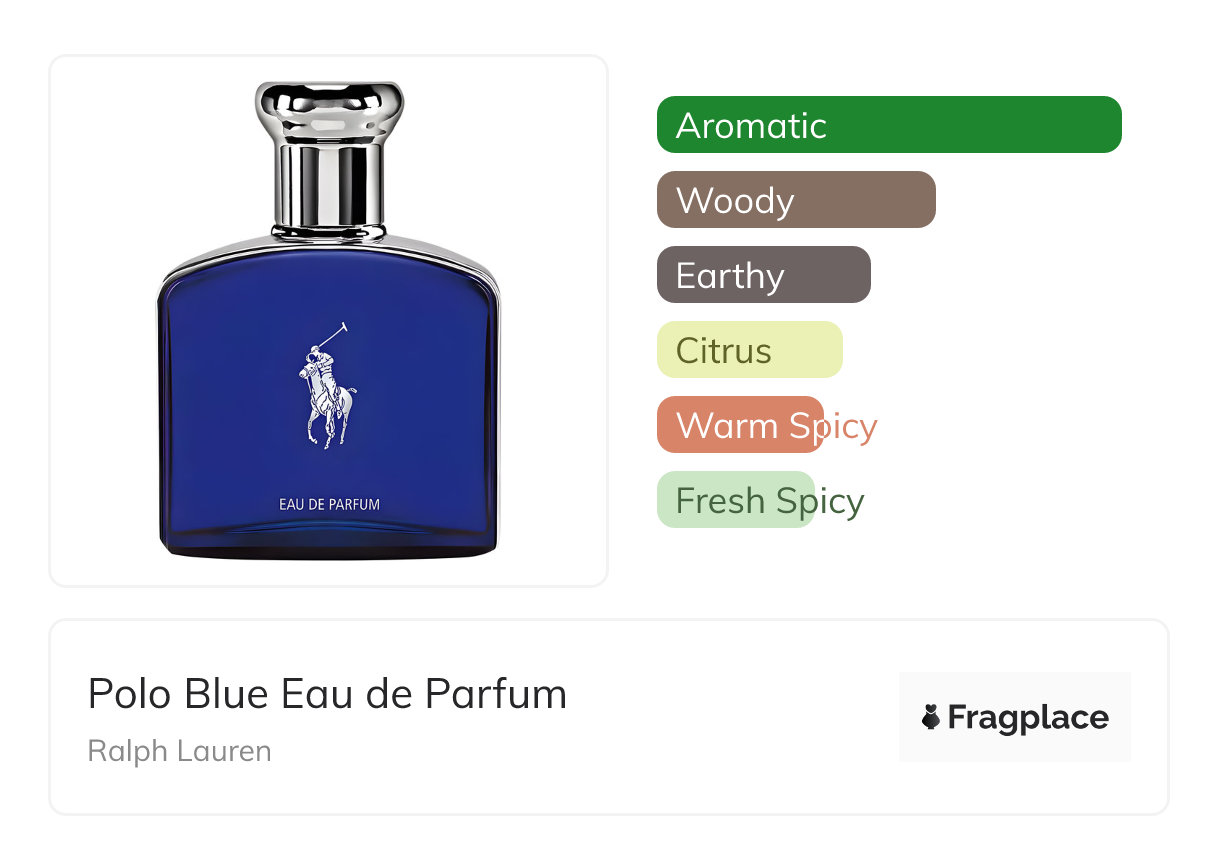The width and height of the screenshot is (1218, 864).
Task: Open the Ralph Lauren brand link
Action: (x=179, y=751)
